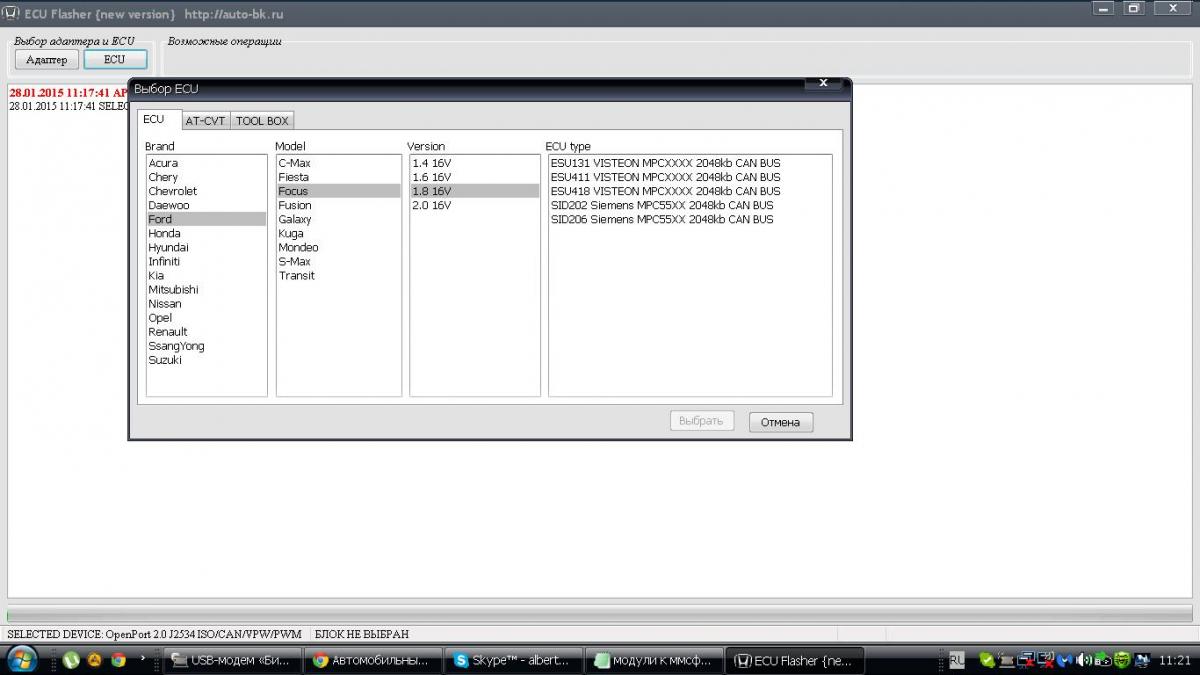Open the Windows Start menu orb
The width and height of the screenshot is (1200, 675).
point(22,659)
